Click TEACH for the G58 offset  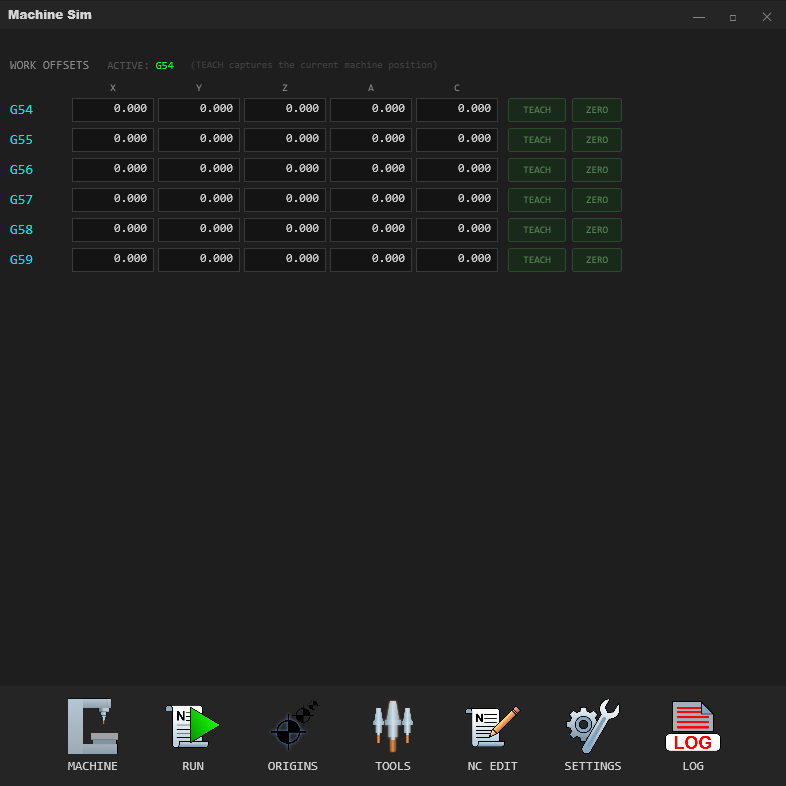[537, 230]
